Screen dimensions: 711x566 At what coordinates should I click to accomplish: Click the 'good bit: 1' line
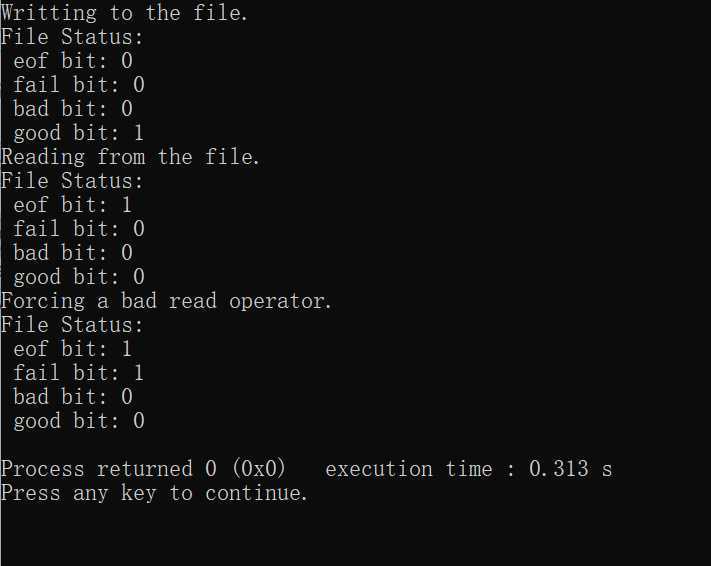[x=79, y=133]
